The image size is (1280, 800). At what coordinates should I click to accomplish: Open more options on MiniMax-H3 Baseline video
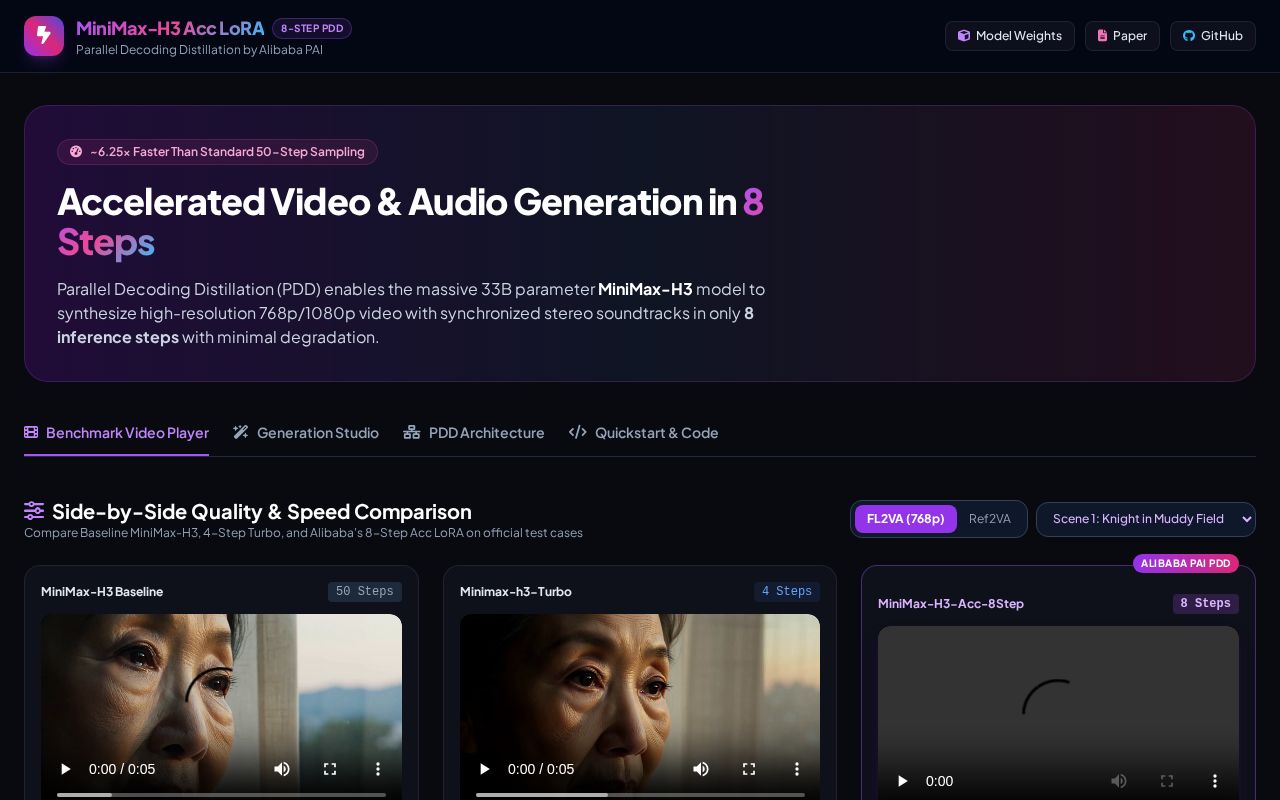tap(378, 769)
